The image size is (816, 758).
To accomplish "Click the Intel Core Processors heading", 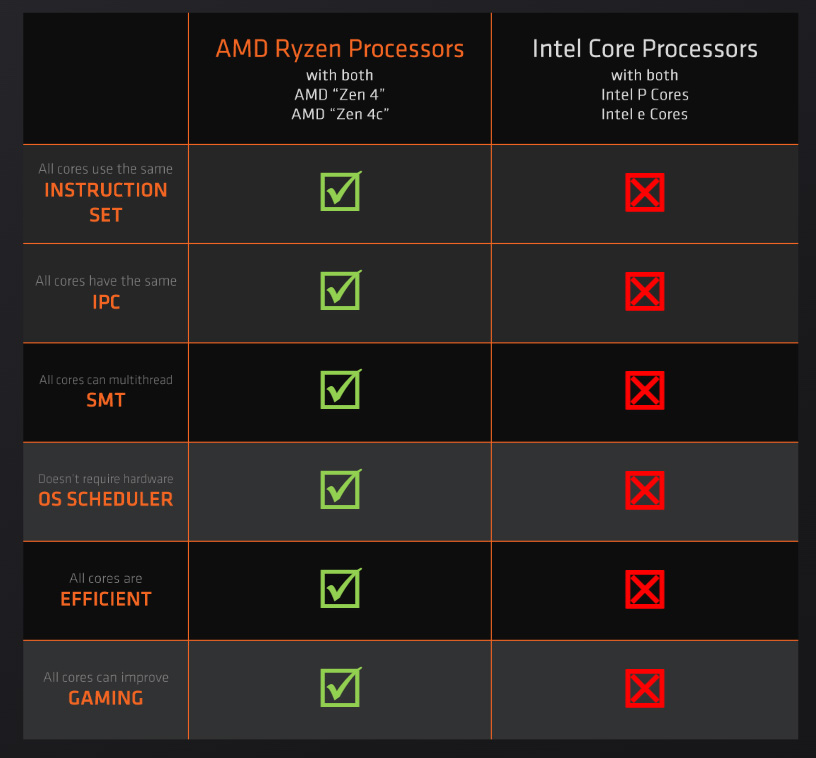I will point(645,49).
